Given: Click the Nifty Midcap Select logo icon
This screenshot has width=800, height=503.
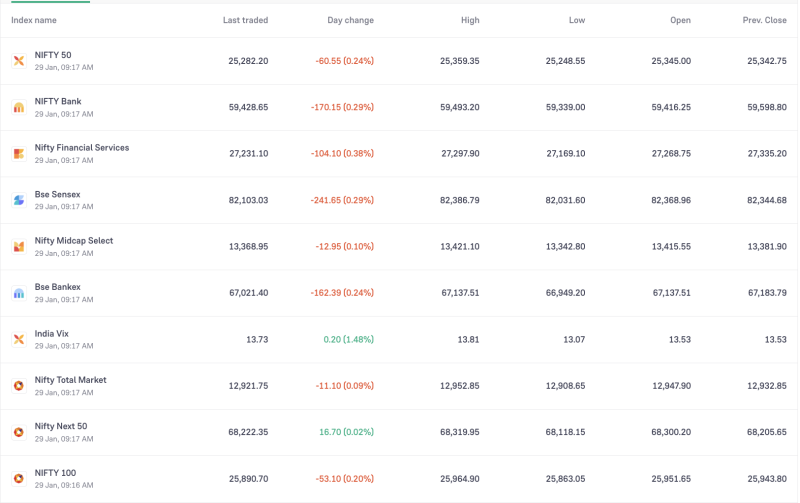Looking at the screenshot, I should pyautogui.click(x=18, y=247).
